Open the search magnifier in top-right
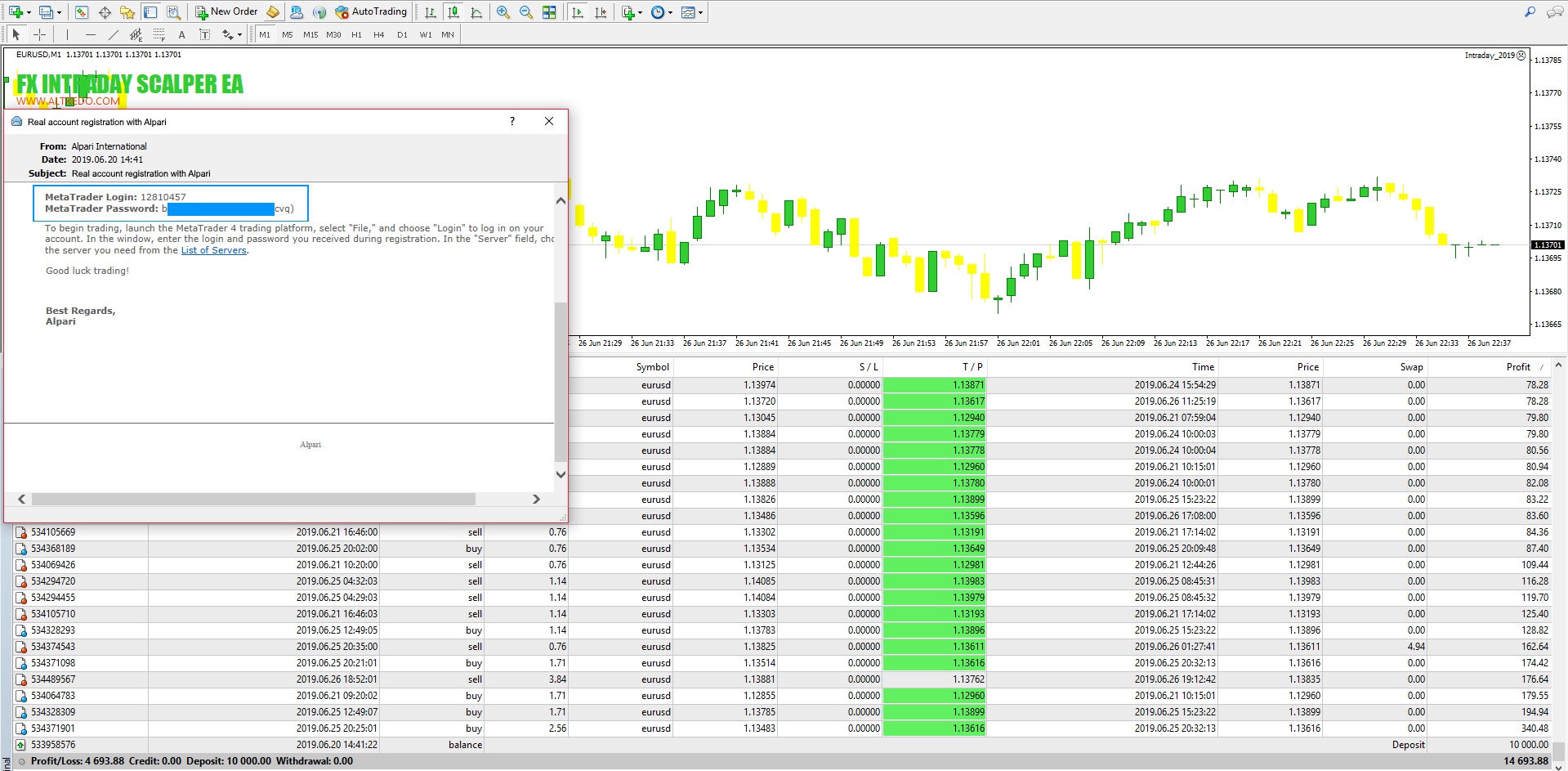The image size is (1568, 771). pos(1530,12)
